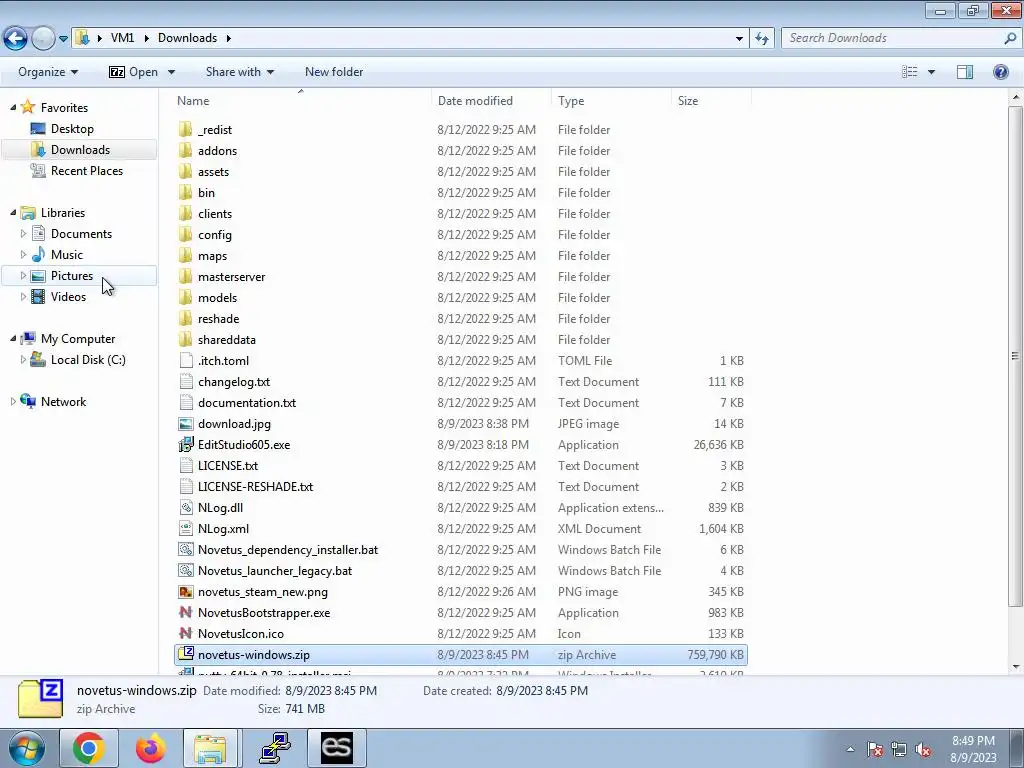Open the Organize menu
The image size is (1024, 768).
pos(48,72)
